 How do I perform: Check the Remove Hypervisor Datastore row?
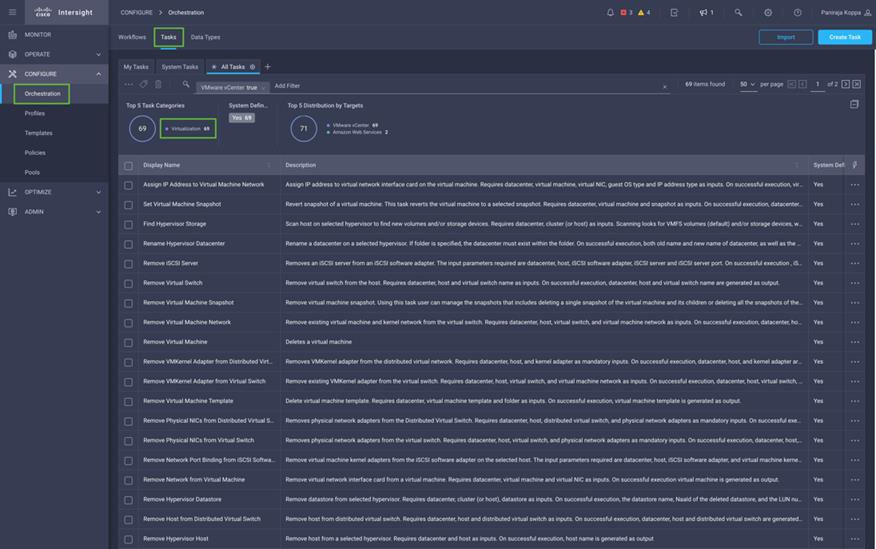click(x=128, y=500)
